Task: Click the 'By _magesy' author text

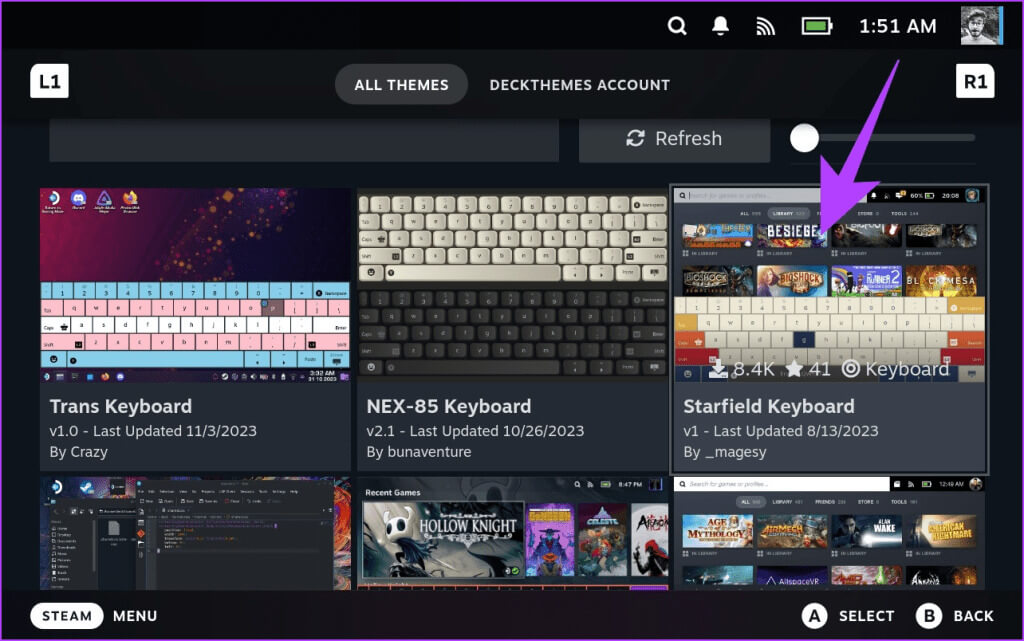Action: pos(725,452)
